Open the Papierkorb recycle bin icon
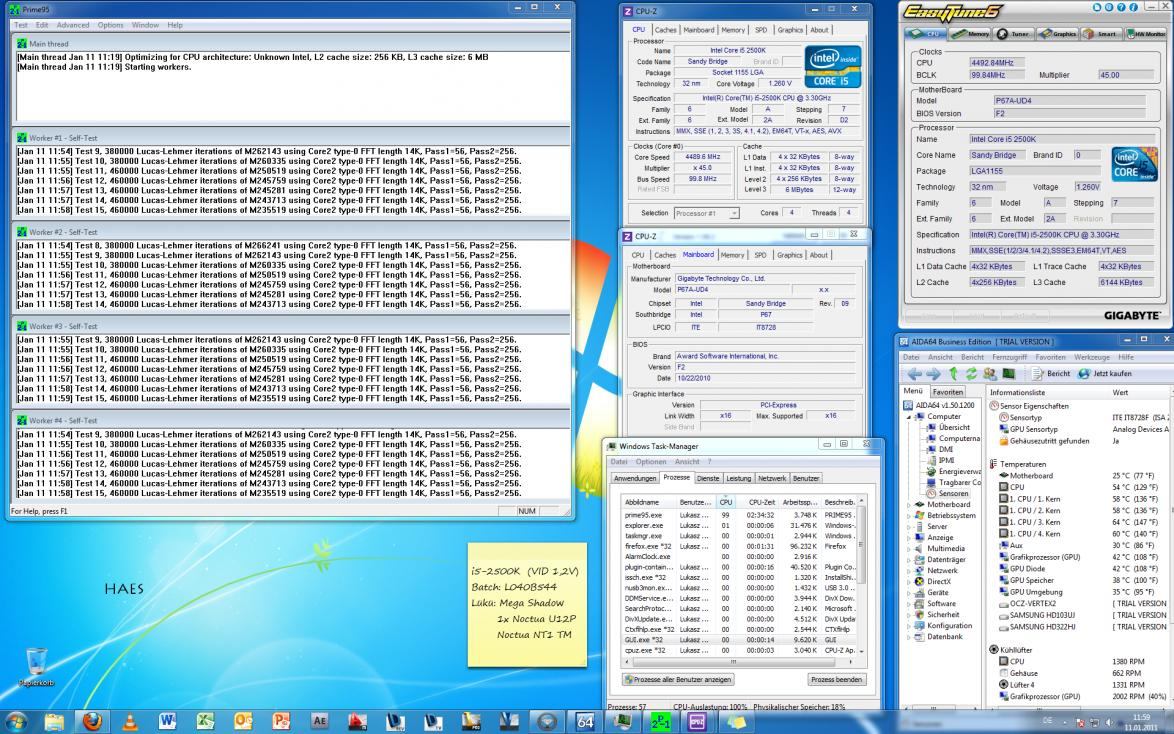 pos(36,666)
